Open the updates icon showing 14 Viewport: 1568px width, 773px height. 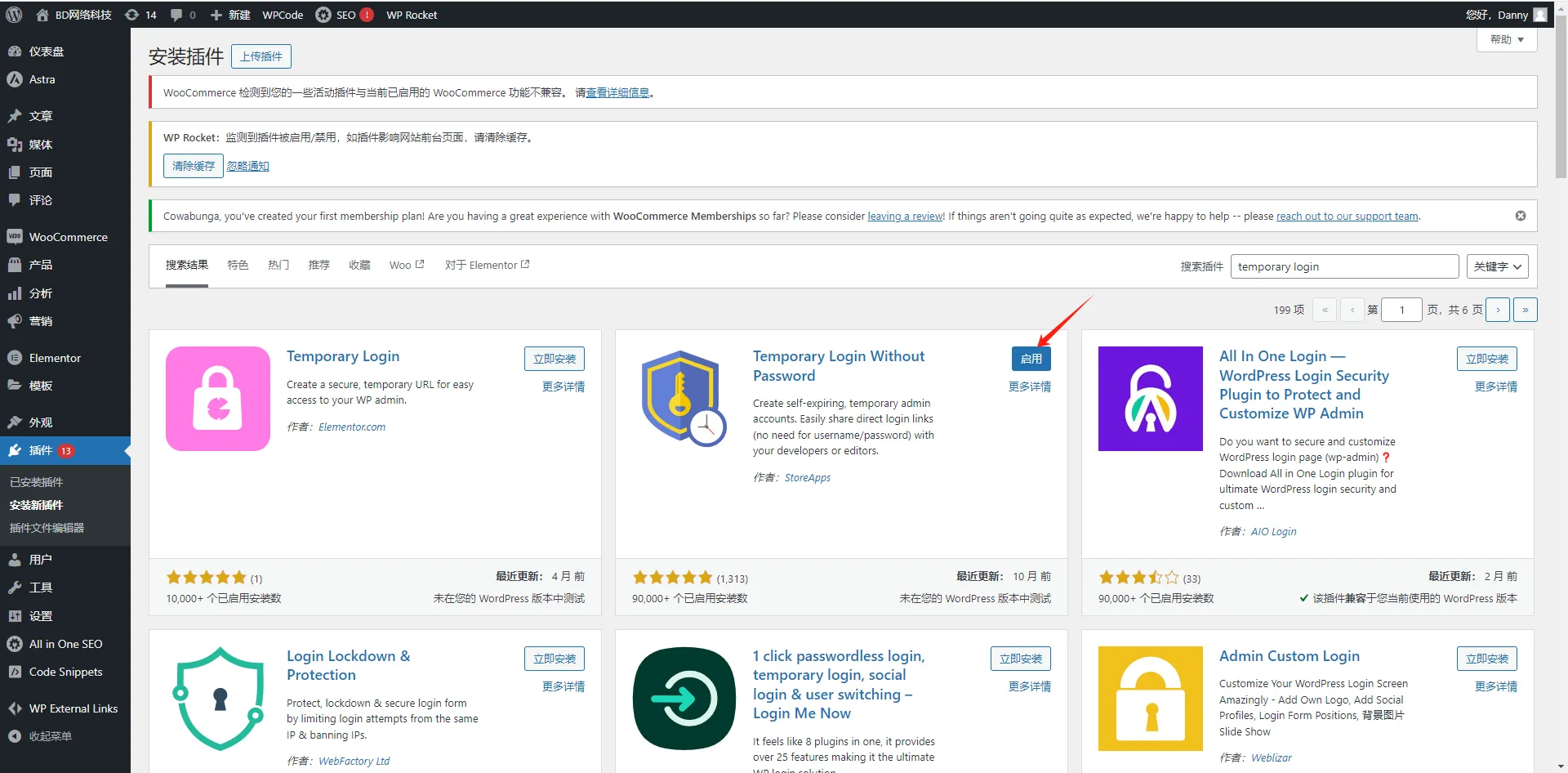point(131,15)
